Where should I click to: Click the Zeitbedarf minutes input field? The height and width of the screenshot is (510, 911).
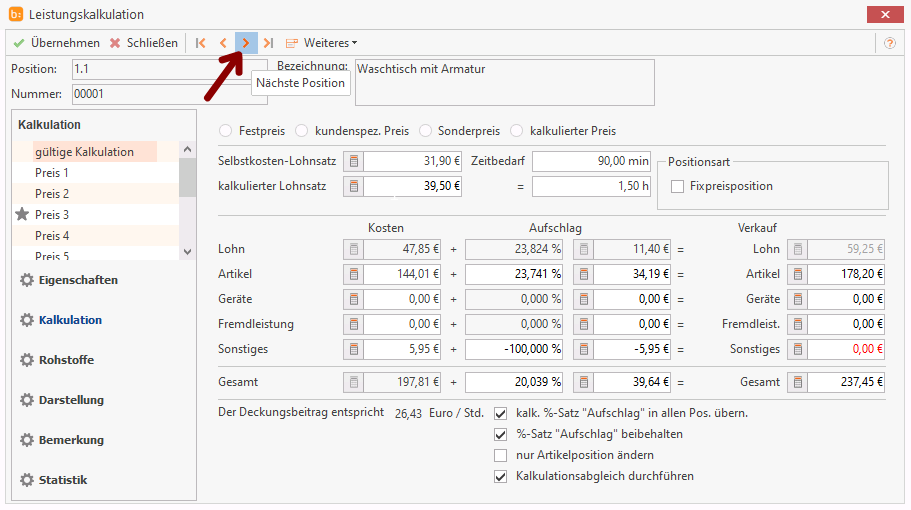(x=591, y=161)
